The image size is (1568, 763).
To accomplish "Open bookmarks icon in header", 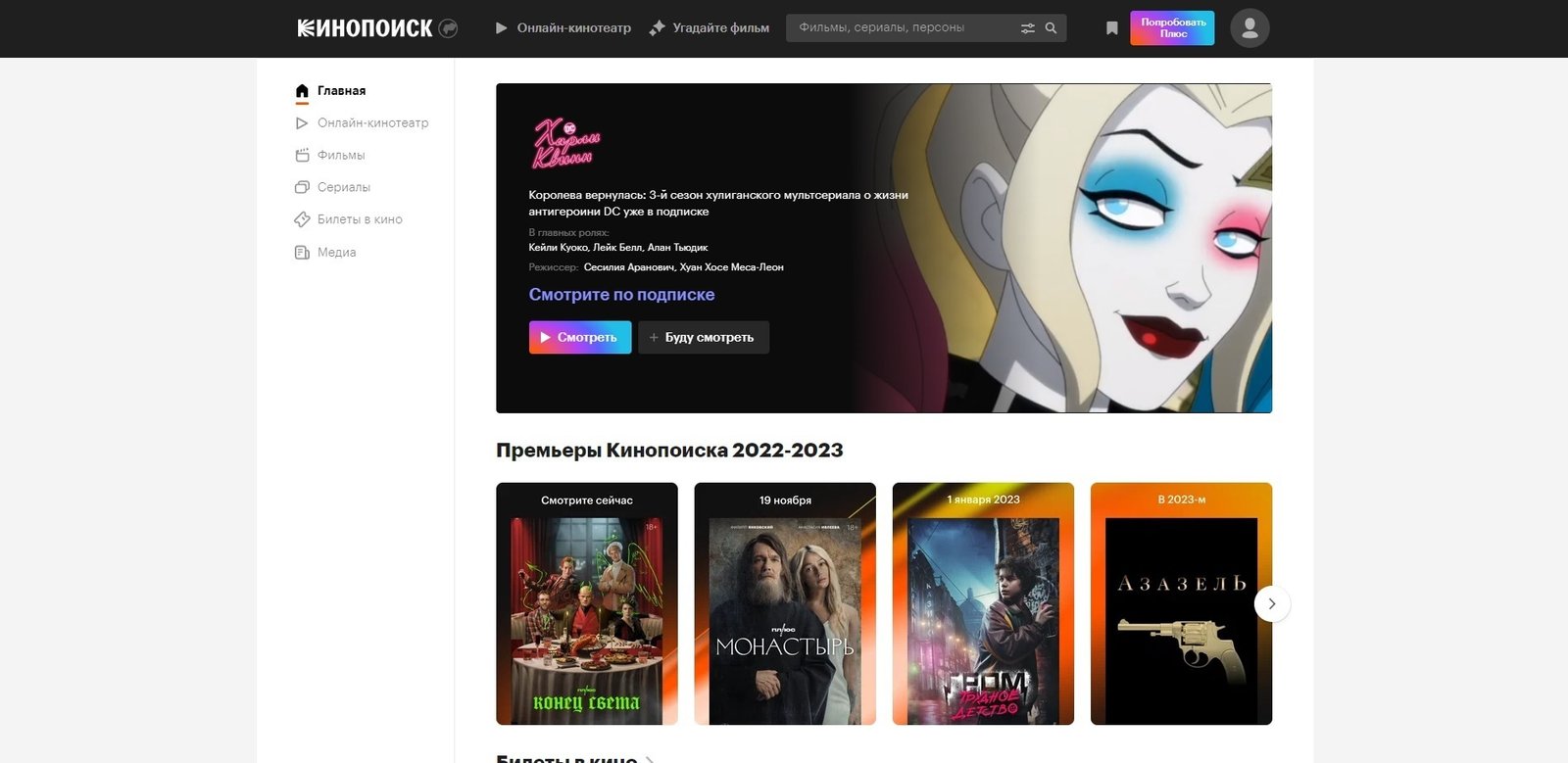I will (1111, 28).
